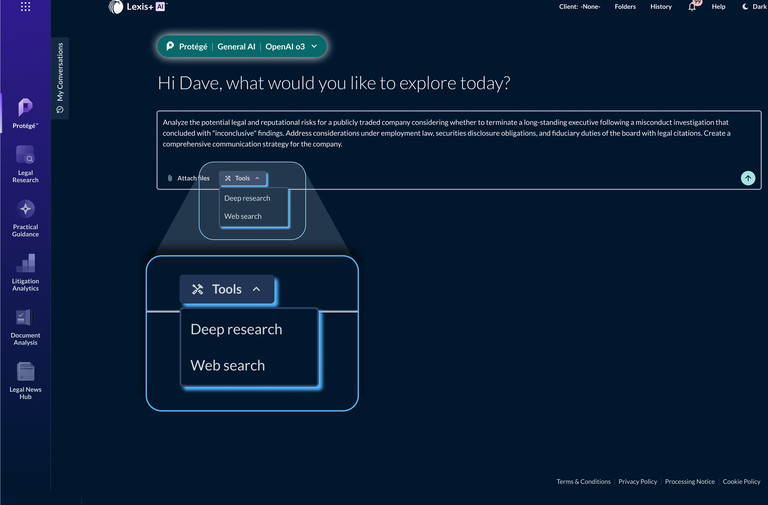Open the app launcher grid icon
The image size is (768, 505).
pyautogui.click(x=25, y=6)
